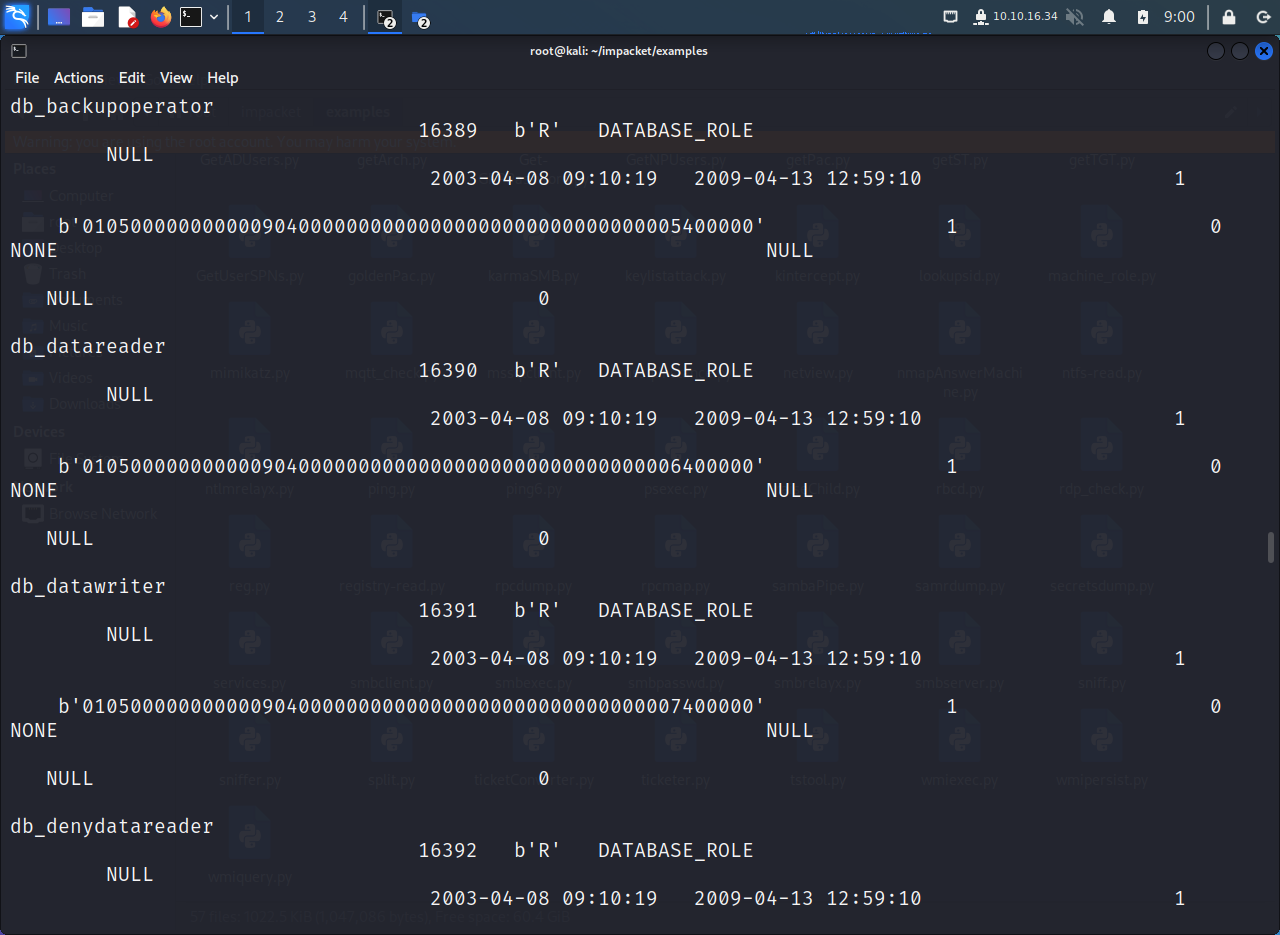
Task: Open the terminal File menu
Action: (x=27, y=77)
